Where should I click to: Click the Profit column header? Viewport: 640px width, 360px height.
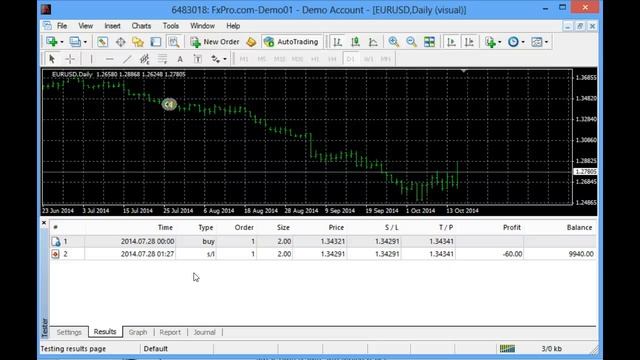(511, 227)
